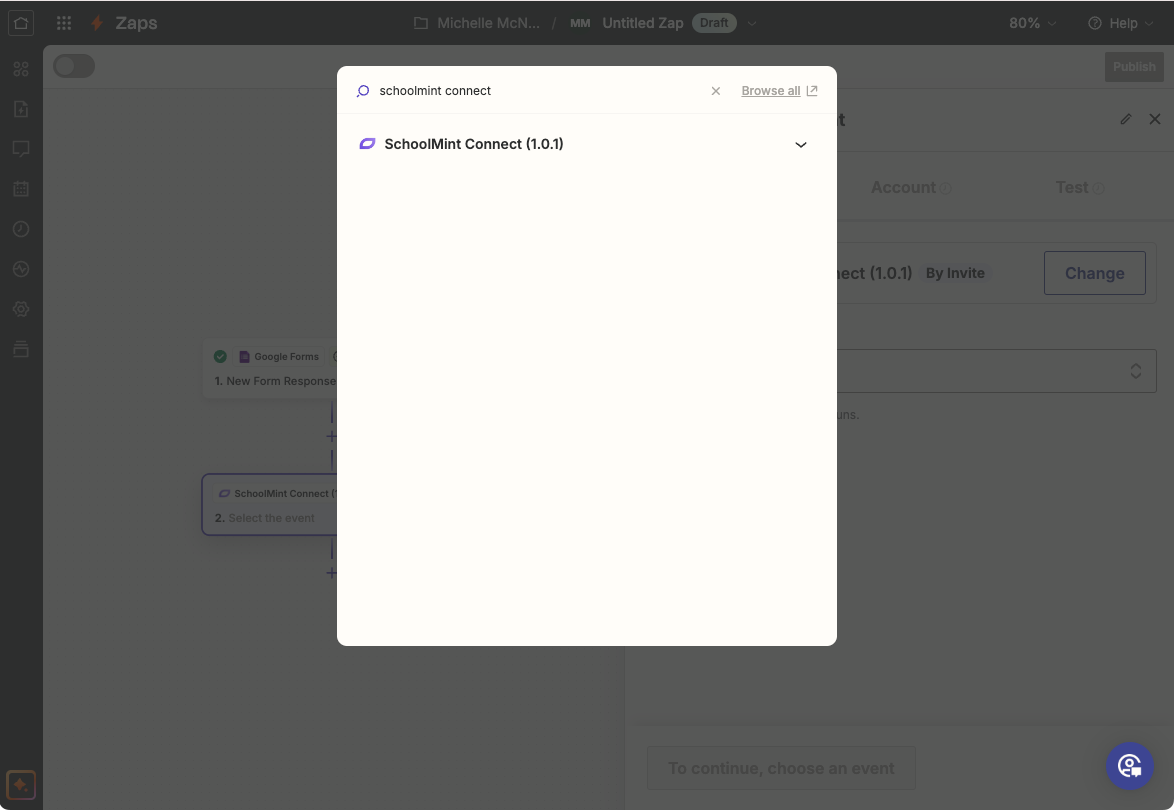Open the sidebar Zap file icon

[21, 109]
